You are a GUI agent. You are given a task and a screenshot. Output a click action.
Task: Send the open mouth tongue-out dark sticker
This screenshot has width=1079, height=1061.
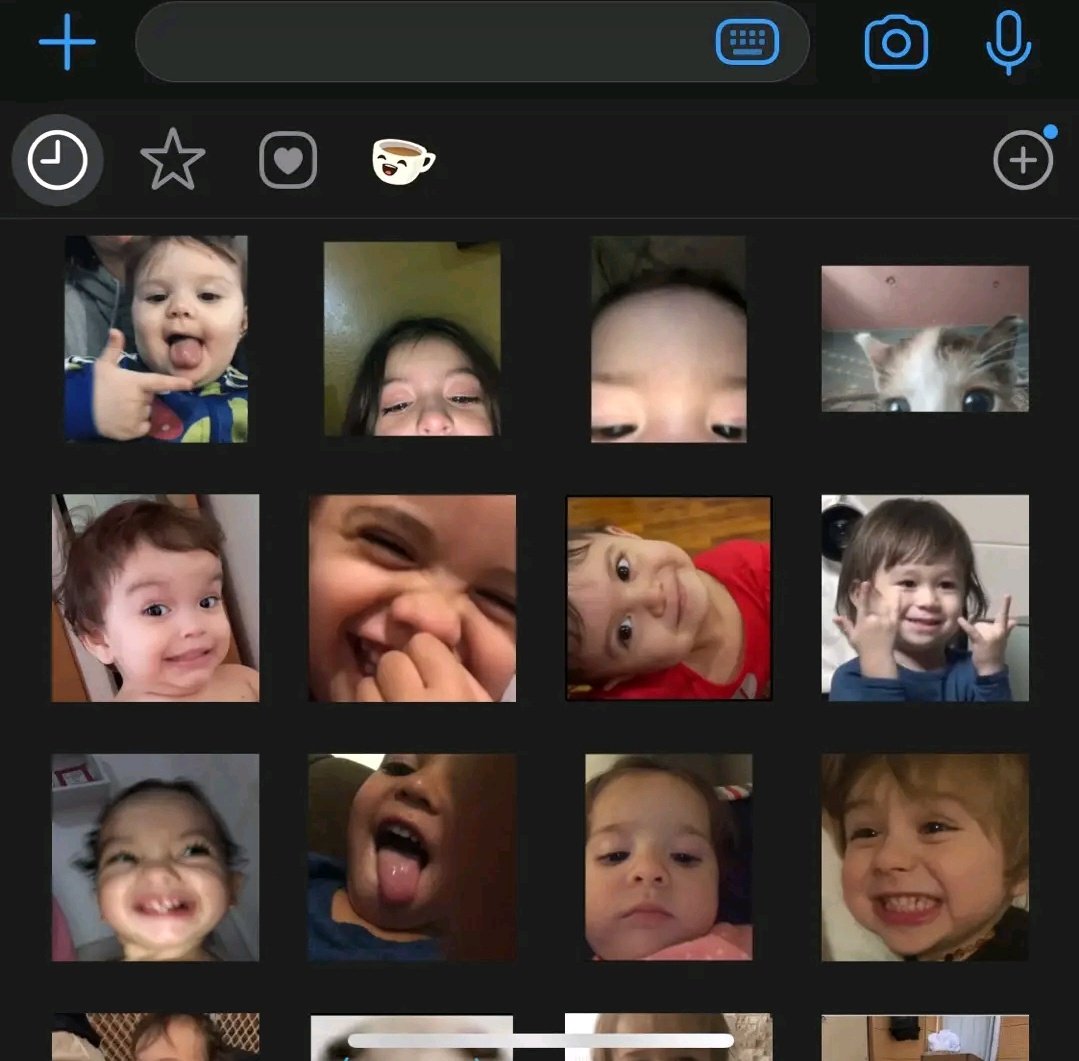[x=412, y=857]
